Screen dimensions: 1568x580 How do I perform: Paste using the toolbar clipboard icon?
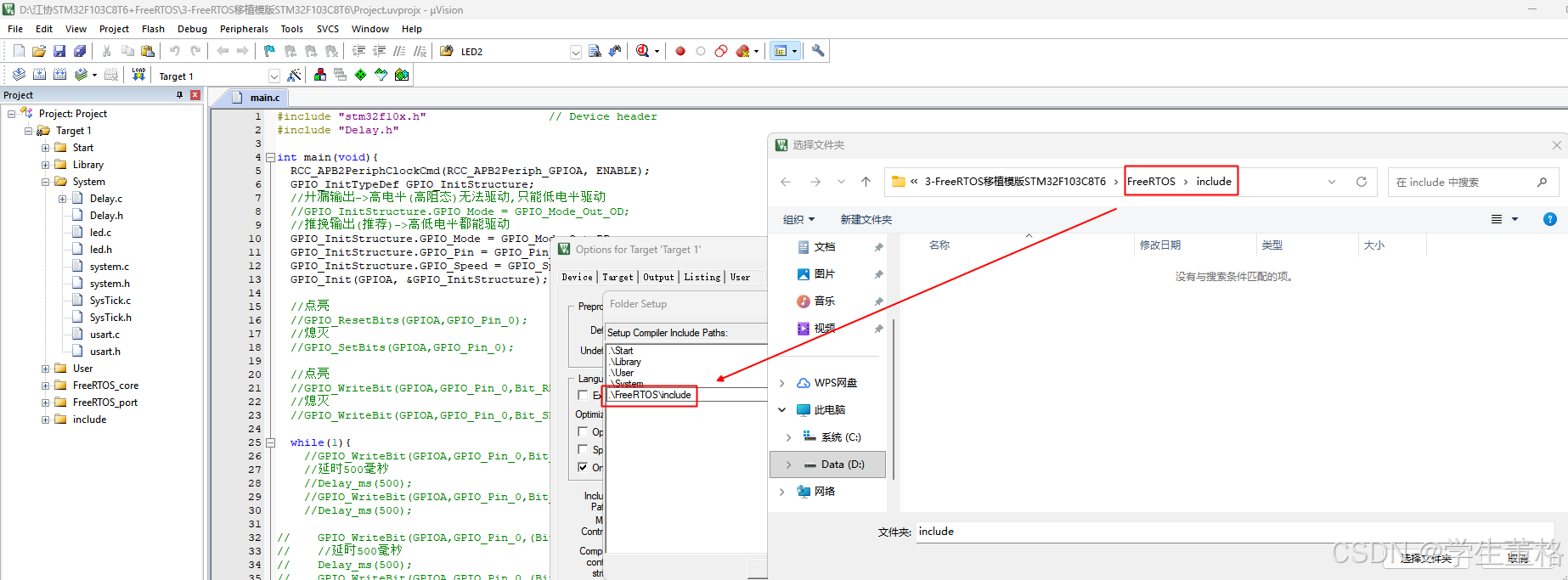148,51
